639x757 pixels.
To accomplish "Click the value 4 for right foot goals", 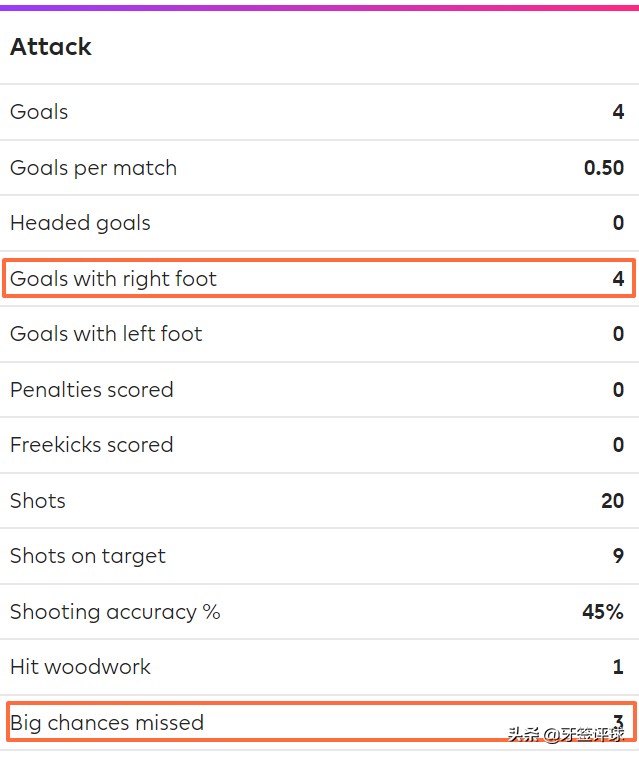I will tap(618, 279).
